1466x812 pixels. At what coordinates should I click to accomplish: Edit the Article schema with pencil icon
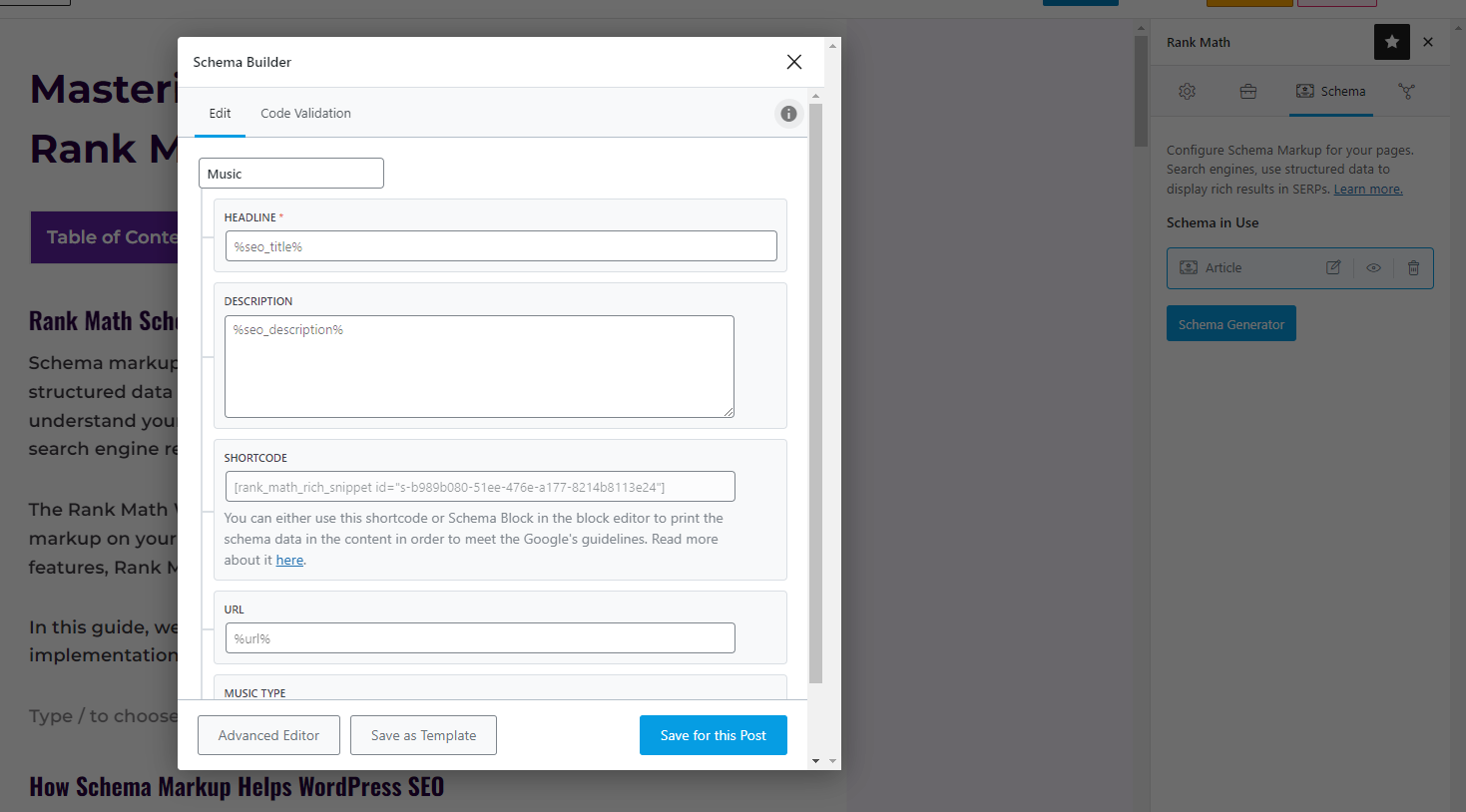[1333, 268]
